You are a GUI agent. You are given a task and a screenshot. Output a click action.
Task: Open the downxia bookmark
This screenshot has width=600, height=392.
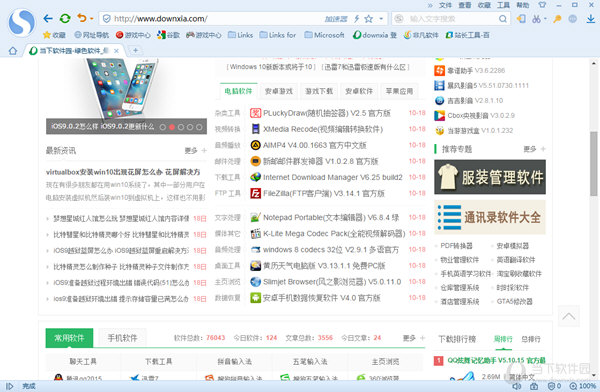point(375,35)
